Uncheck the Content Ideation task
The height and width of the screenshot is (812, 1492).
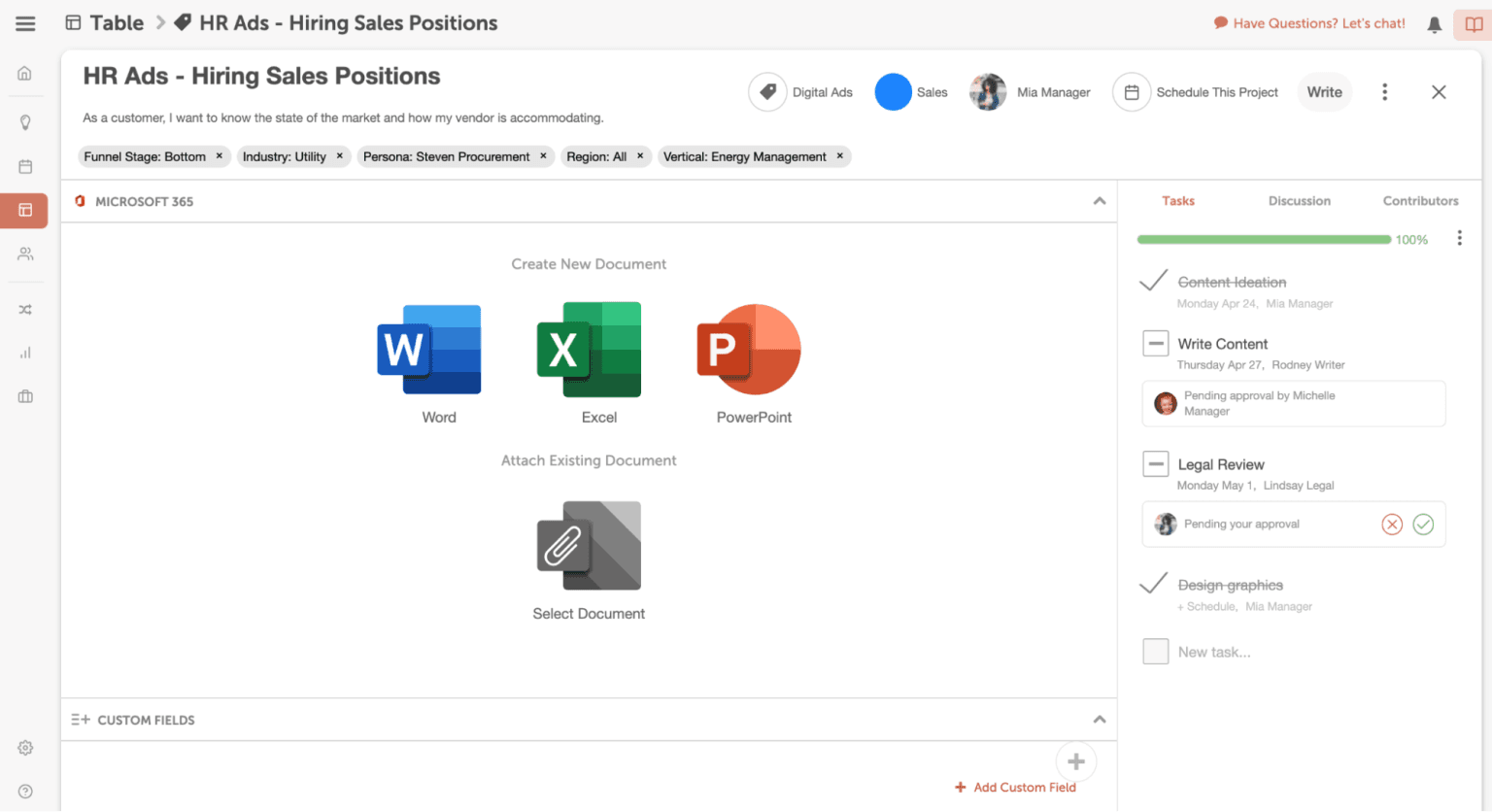(x=1153, y=282)
